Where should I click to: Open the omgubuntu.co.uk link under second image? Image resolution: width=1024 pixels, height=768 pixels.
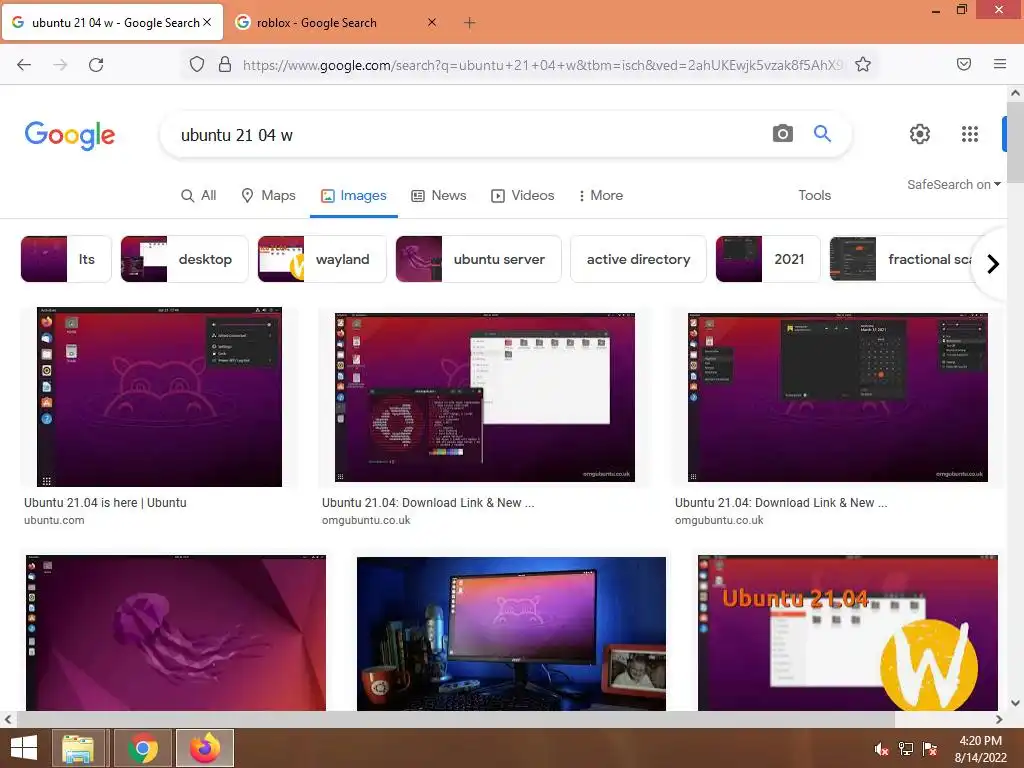pos(366,520)
